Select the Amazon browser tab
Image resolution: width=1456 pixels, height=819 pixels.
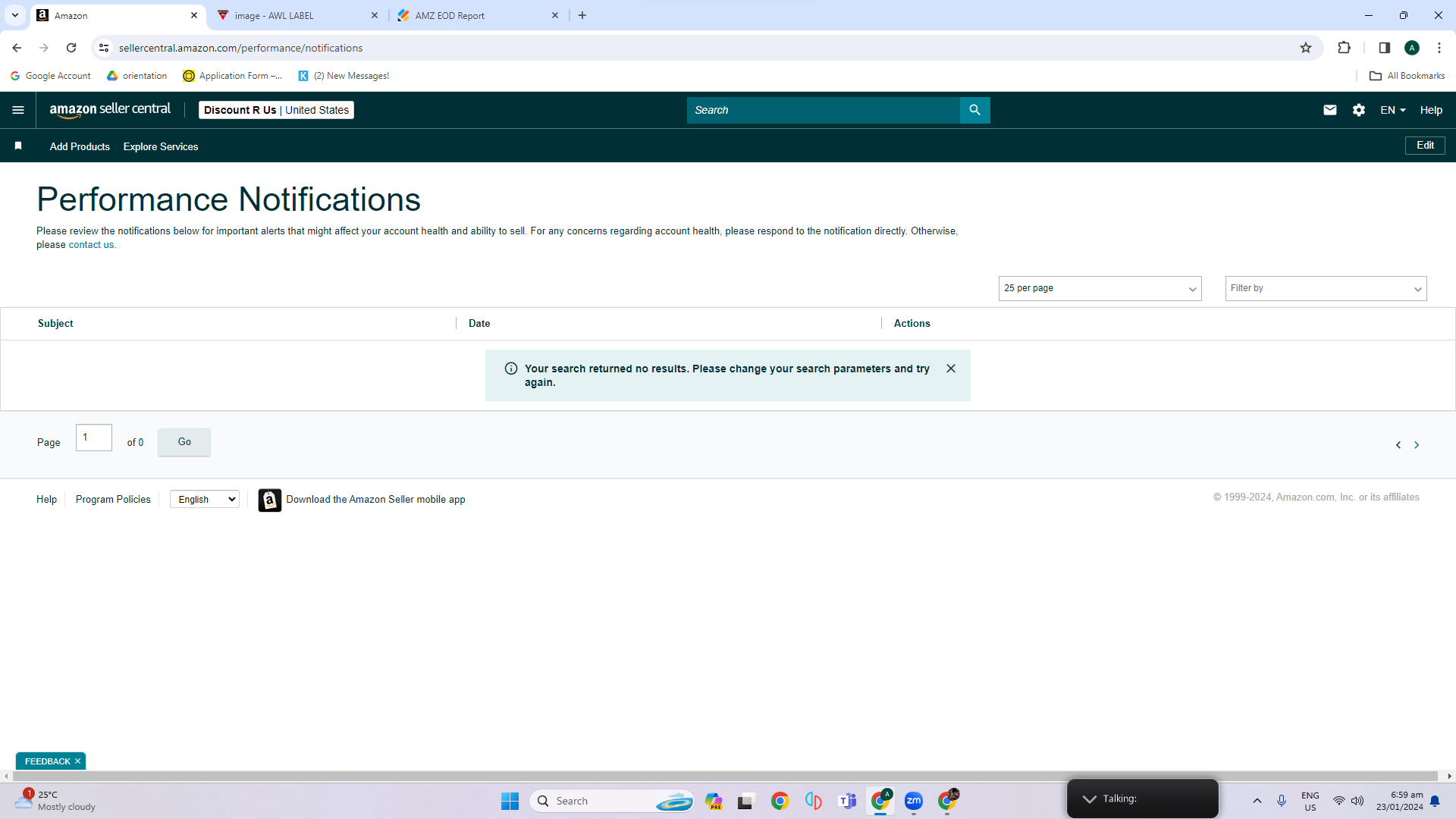[x=118, y=15]
